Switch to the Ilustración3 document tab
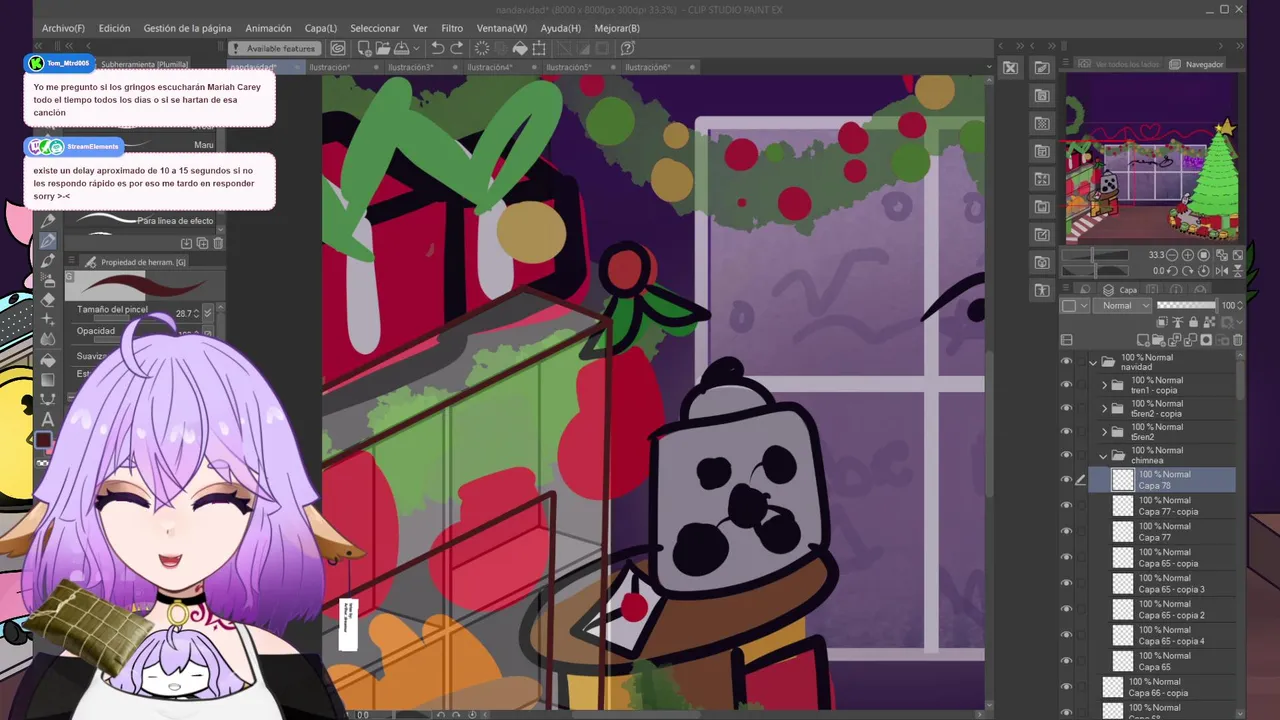Image resolution: width=1280 pixels, height=720 pixels. click(x=410, y=67)
